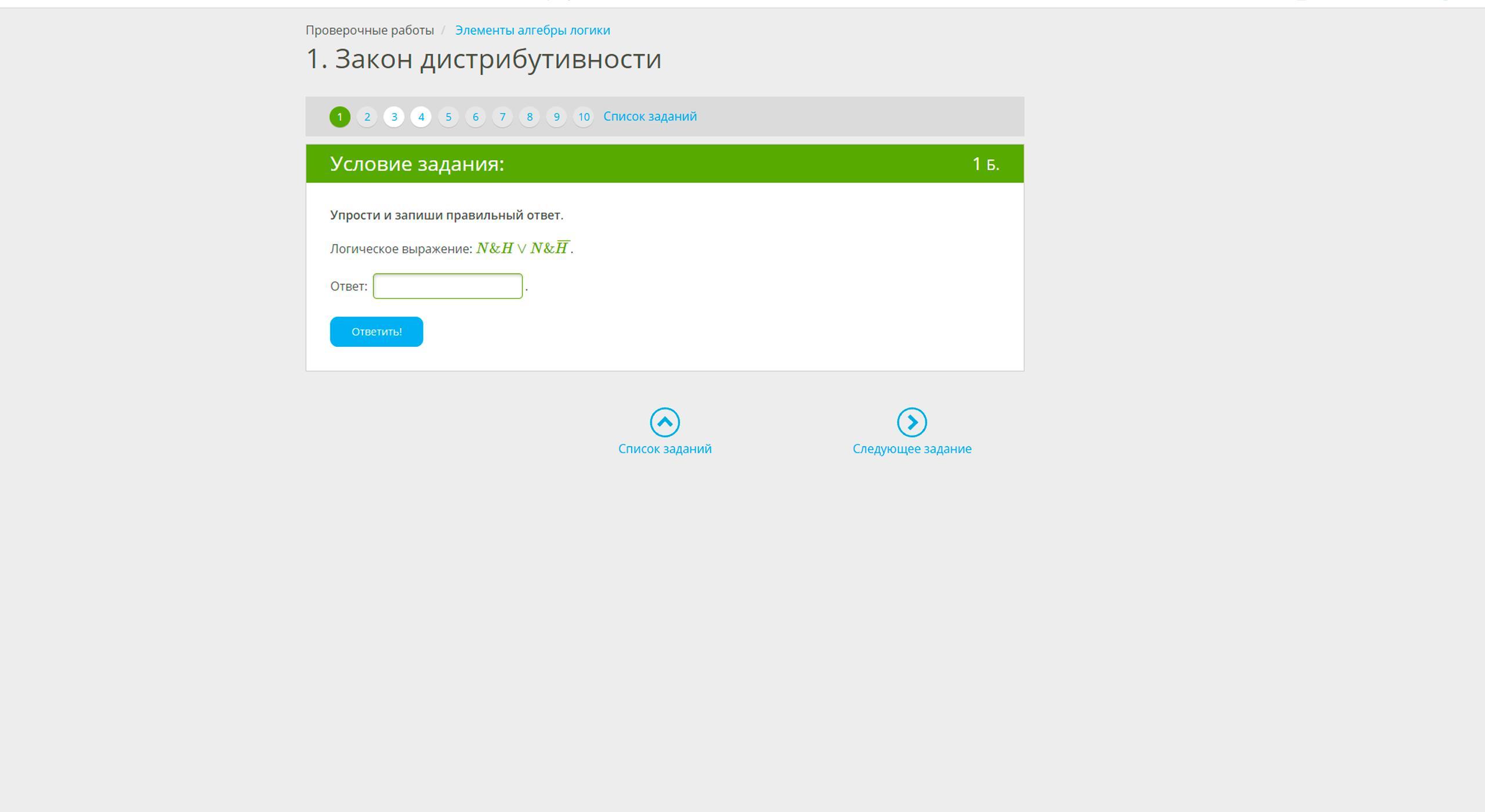This screenshot has height=812, width=1485.
Task: Go to question 9
Action: pyautogui.click(x=556, y=117)
